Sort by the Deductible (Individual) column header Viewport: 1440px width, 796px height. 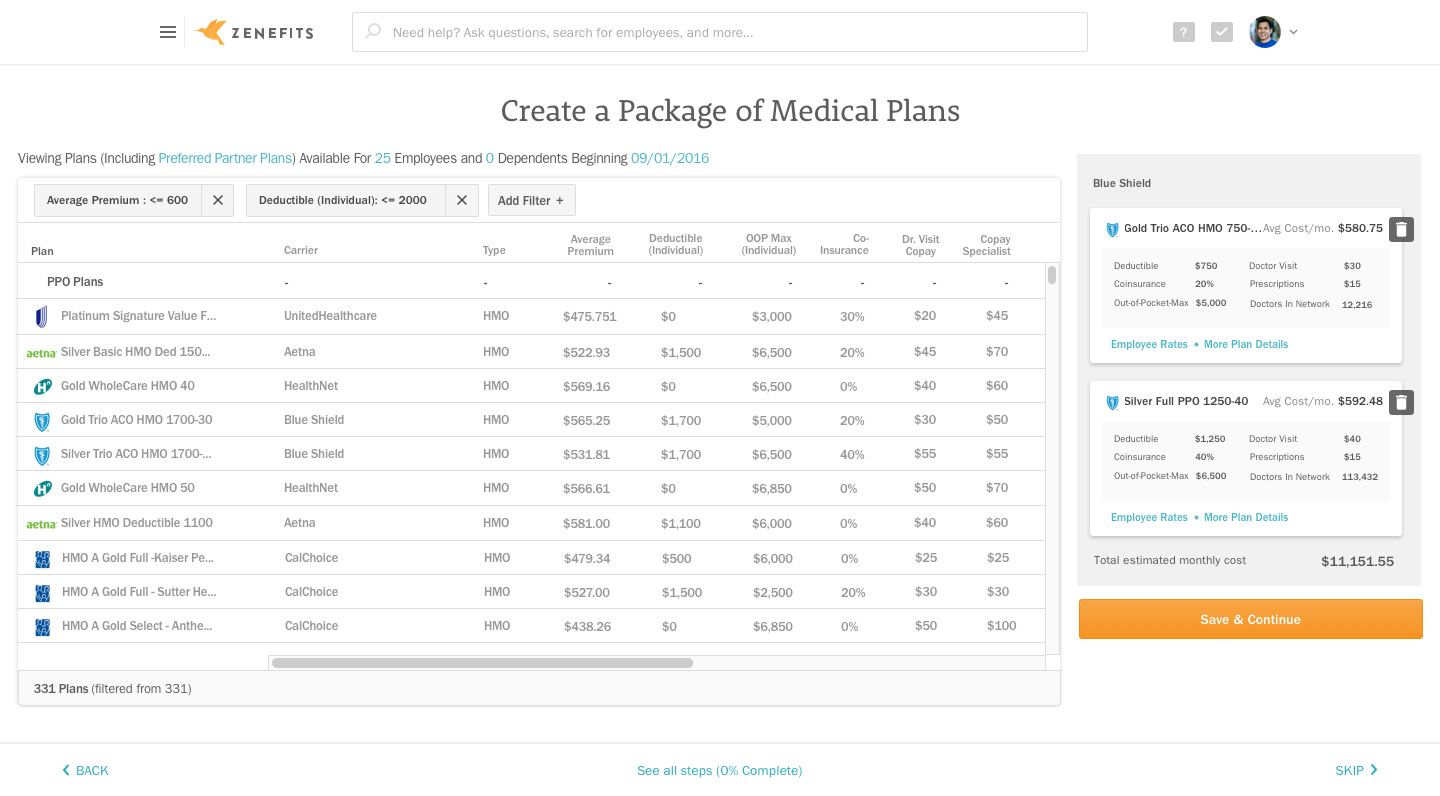click(676, 245)
